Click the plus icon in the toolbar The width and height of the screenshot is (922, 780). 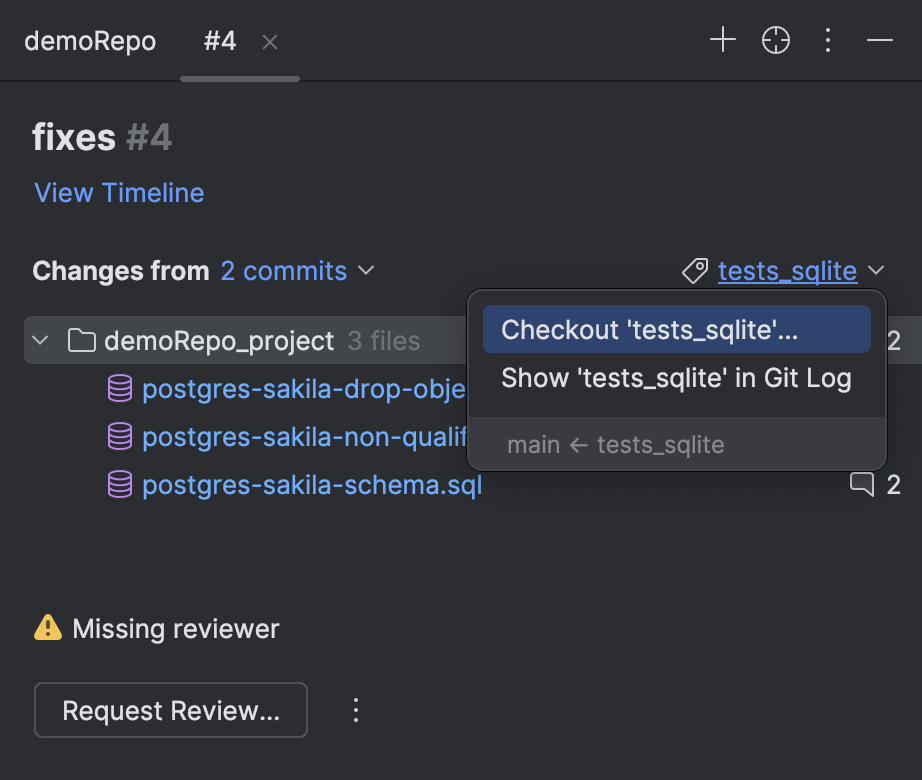coord(722,40)
